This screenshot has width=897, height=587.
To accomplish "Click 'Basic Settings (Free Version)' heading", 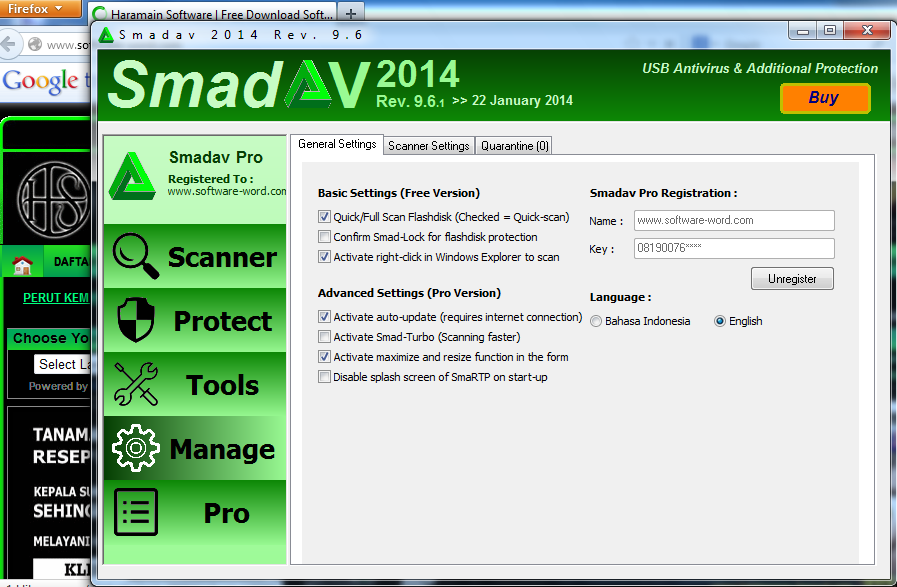I will [399, 193].
